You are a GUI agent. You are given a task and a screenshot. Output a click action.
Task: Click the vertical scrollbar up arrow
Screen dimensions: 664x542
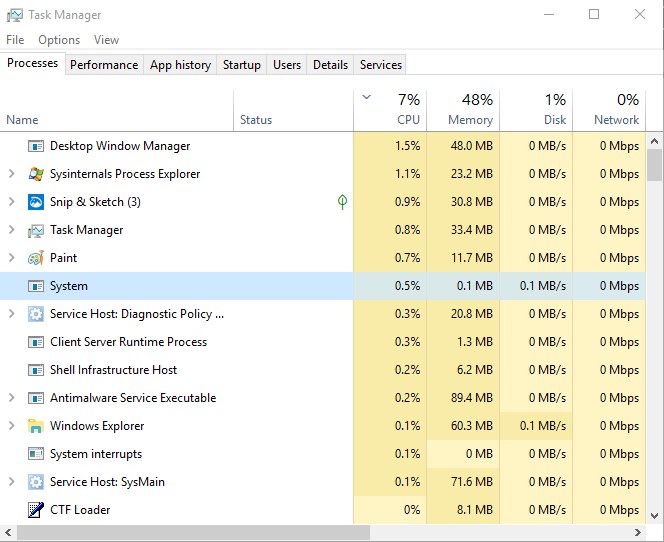point(654,141)
